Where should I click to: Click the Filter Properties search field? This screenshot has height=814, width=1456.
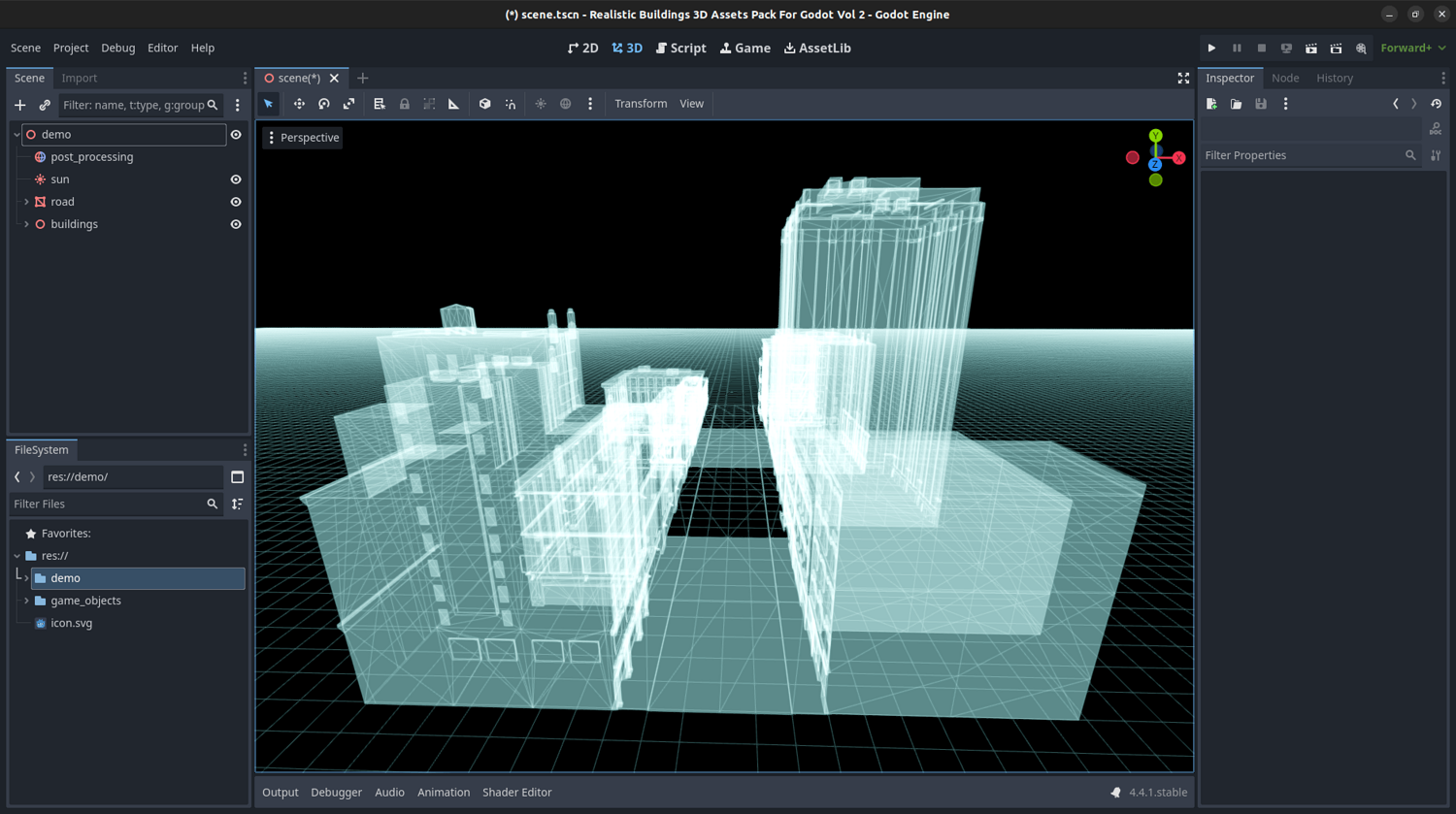point(1301,155)
